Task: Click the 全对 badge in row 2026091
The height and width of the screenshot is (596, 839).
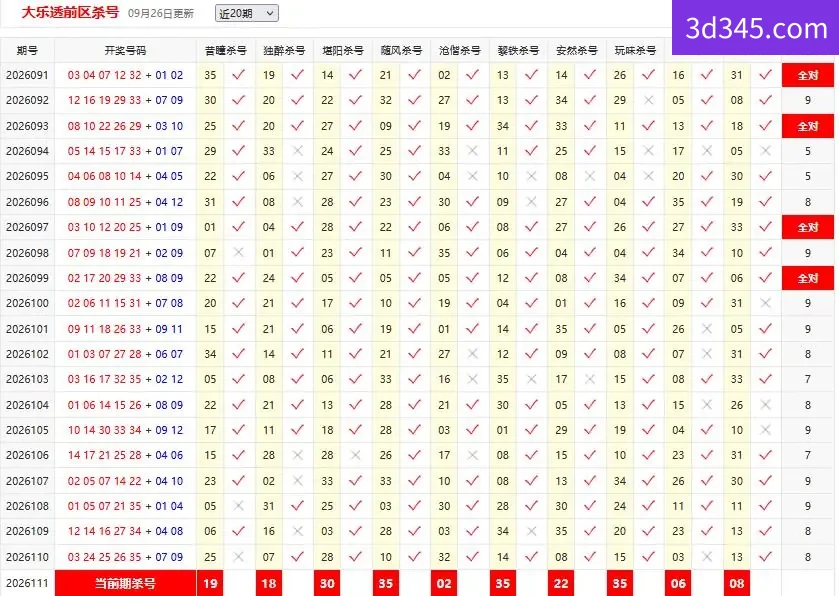Action: click(807, 75)
